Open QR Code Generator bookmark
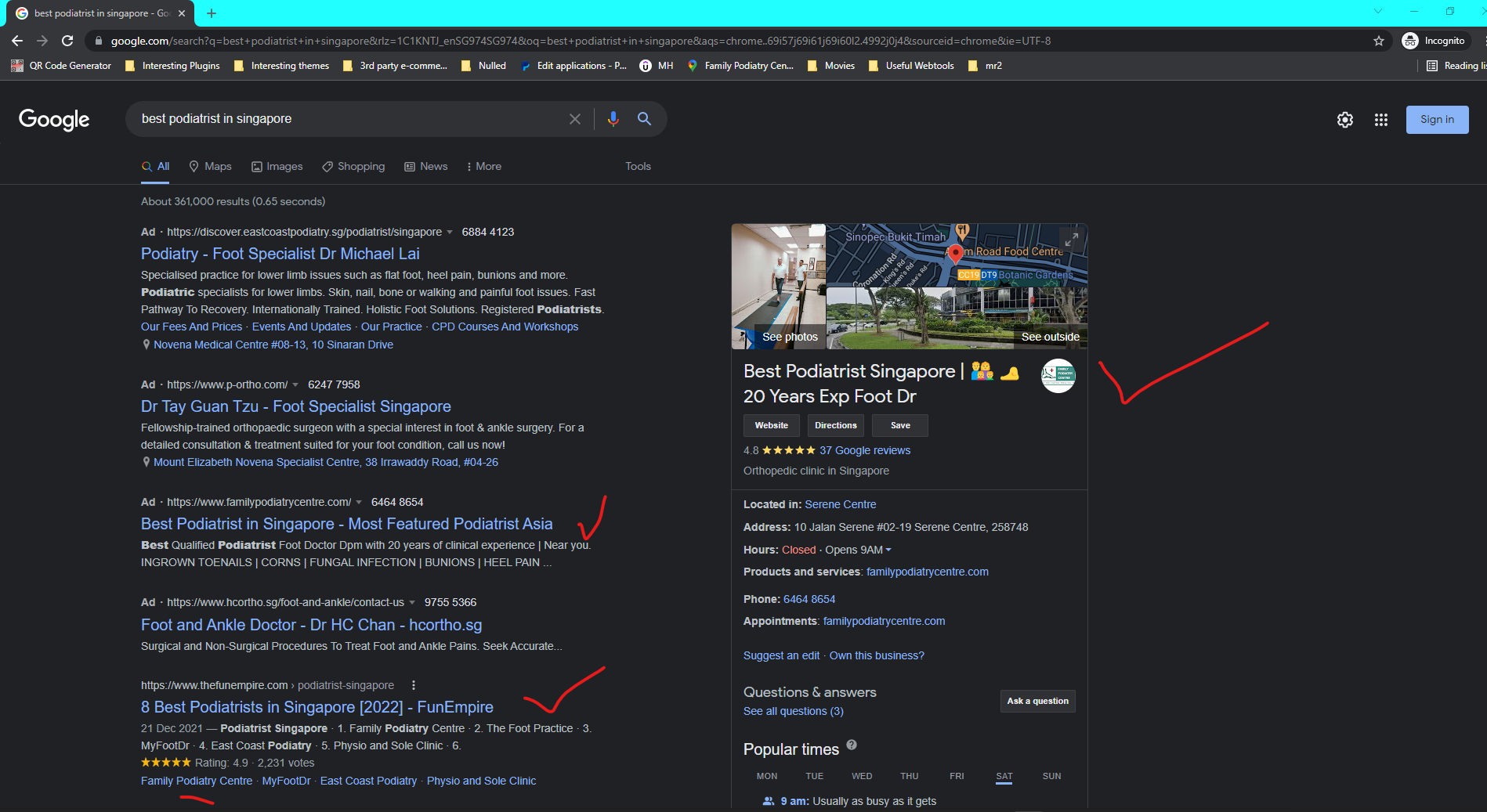Screen dimensions: 1487x812 coord(61,66)
